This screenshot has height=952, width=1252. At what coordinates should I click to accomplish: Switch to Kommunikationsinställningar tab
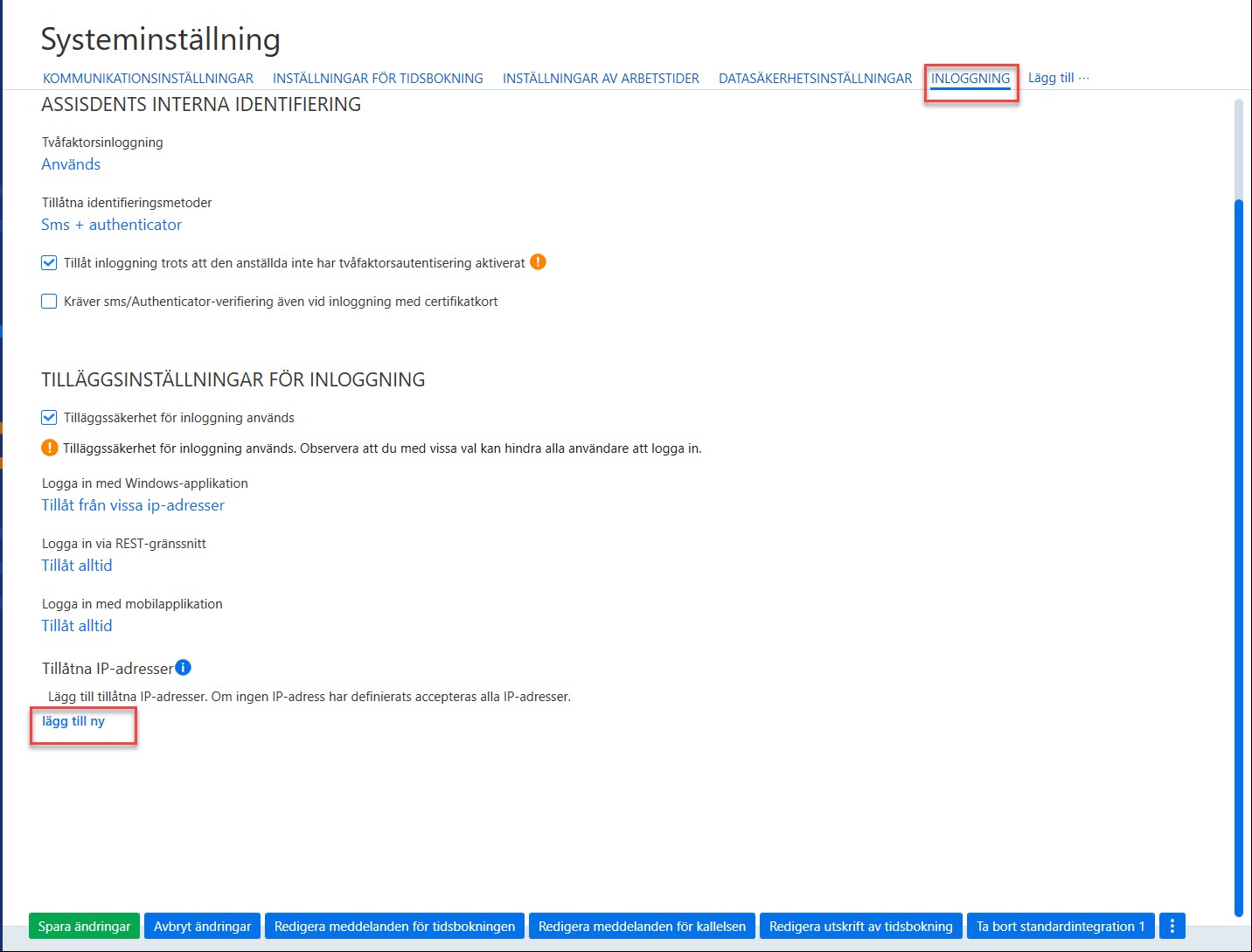point(148,79)
